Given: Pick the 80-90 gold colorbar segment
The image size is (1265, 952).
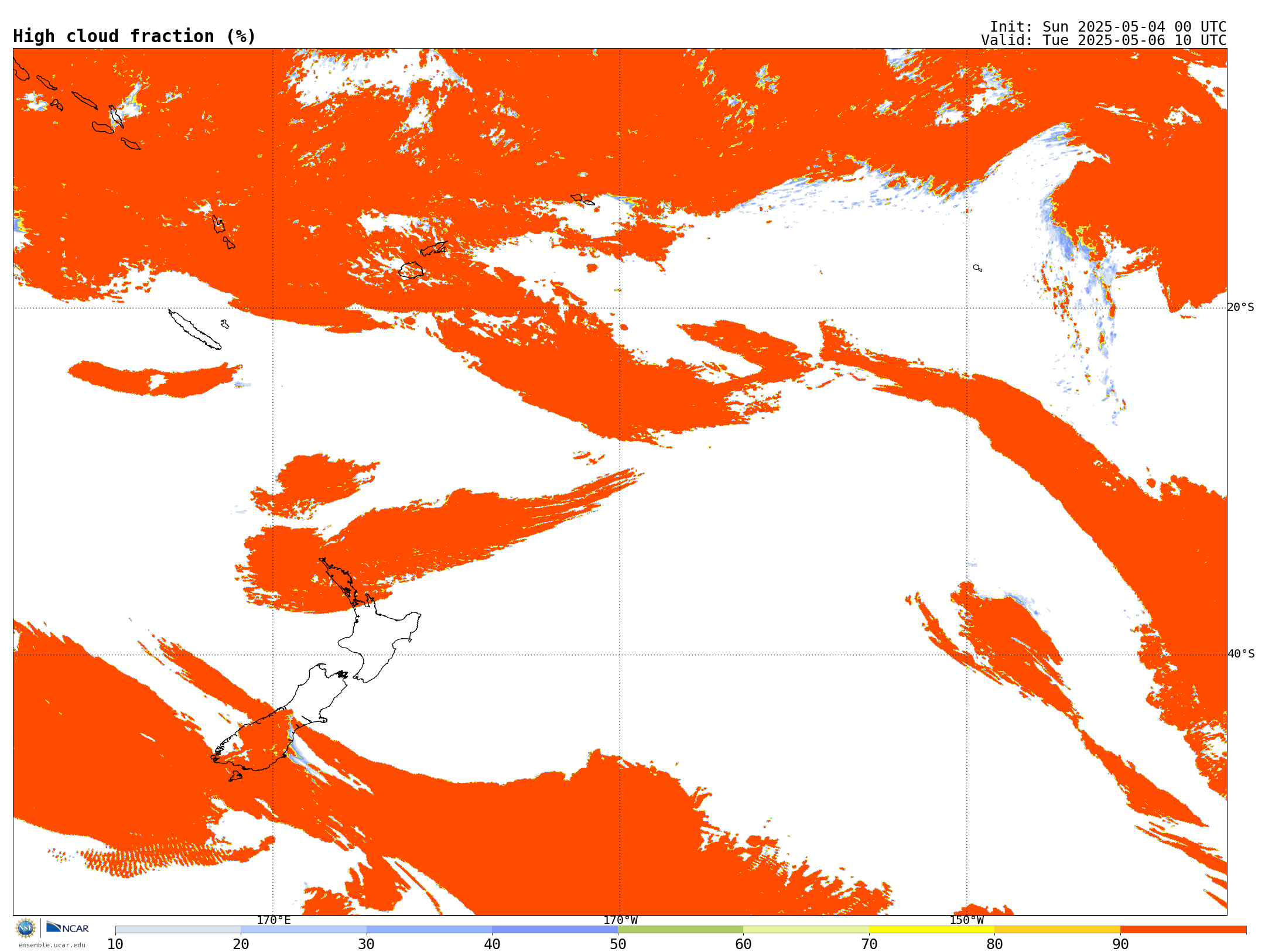Looking at the screenshot, I should point(1057,930).
